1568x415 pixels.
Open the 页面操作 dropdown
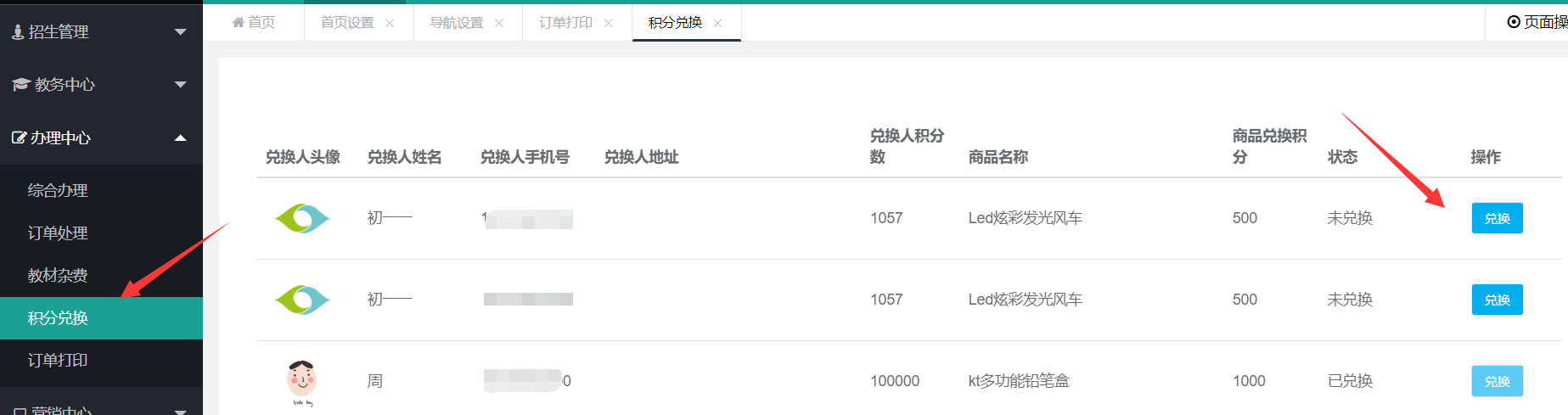(1537, 22)
